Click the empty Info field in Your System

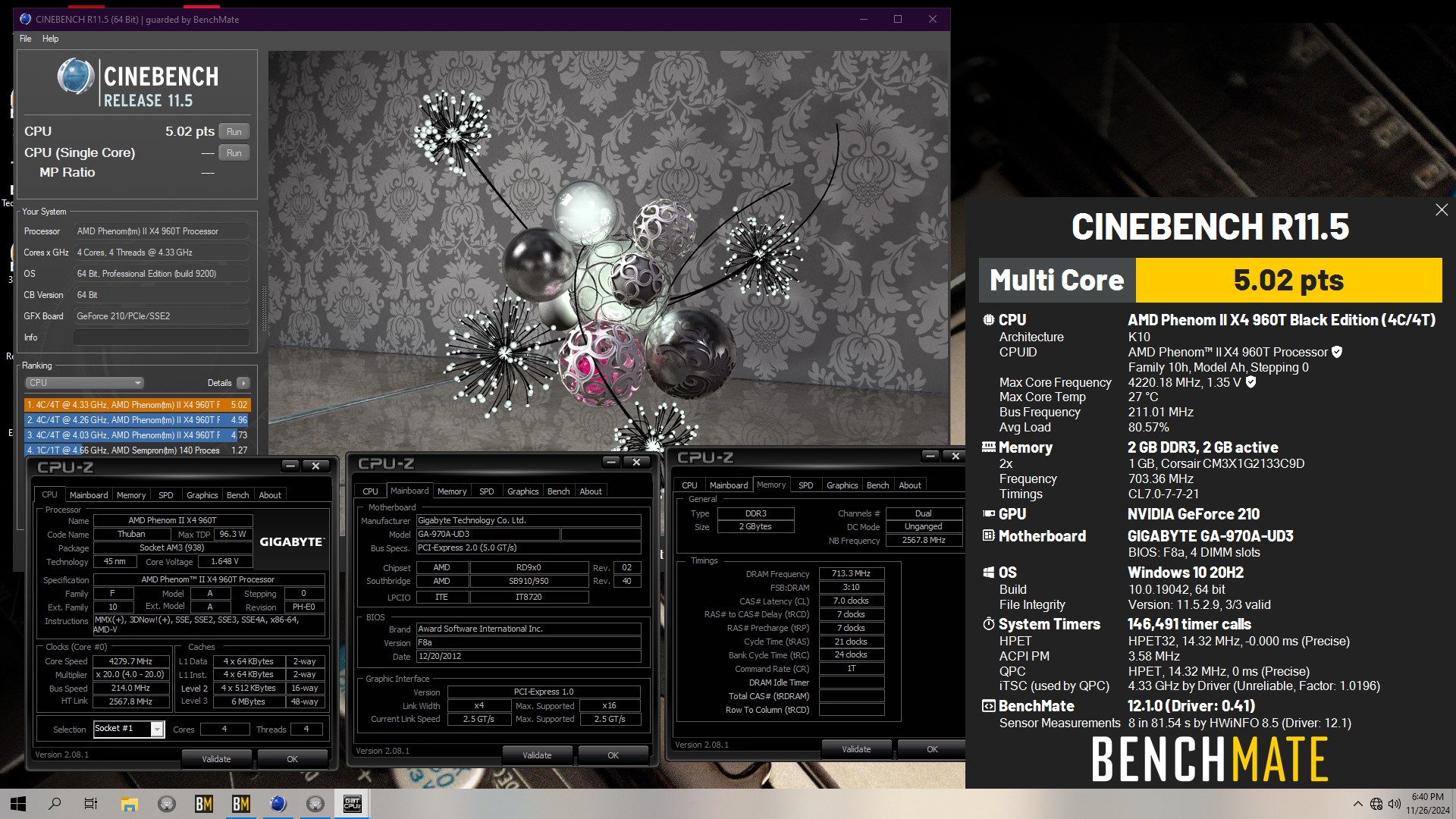point(161,337)
